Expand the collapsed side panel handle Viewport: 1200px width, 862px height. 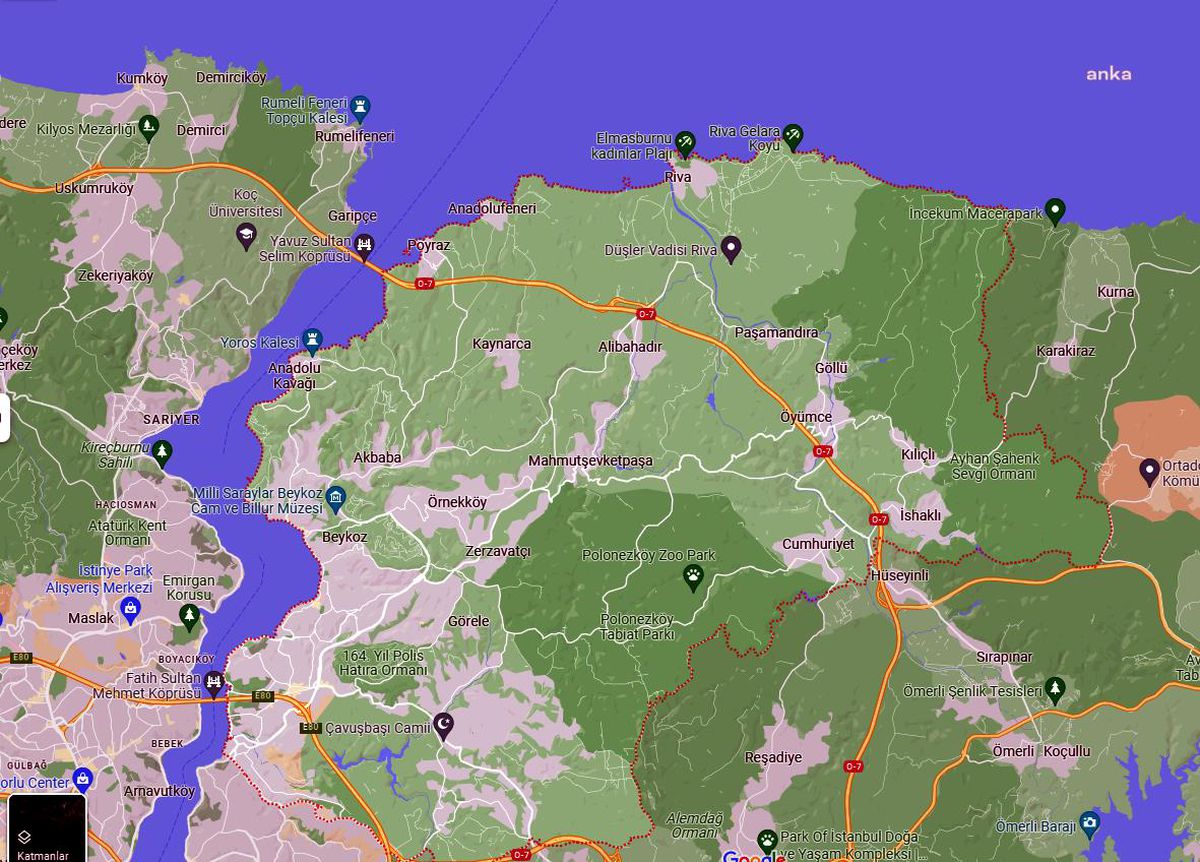[x=4, y=418]
